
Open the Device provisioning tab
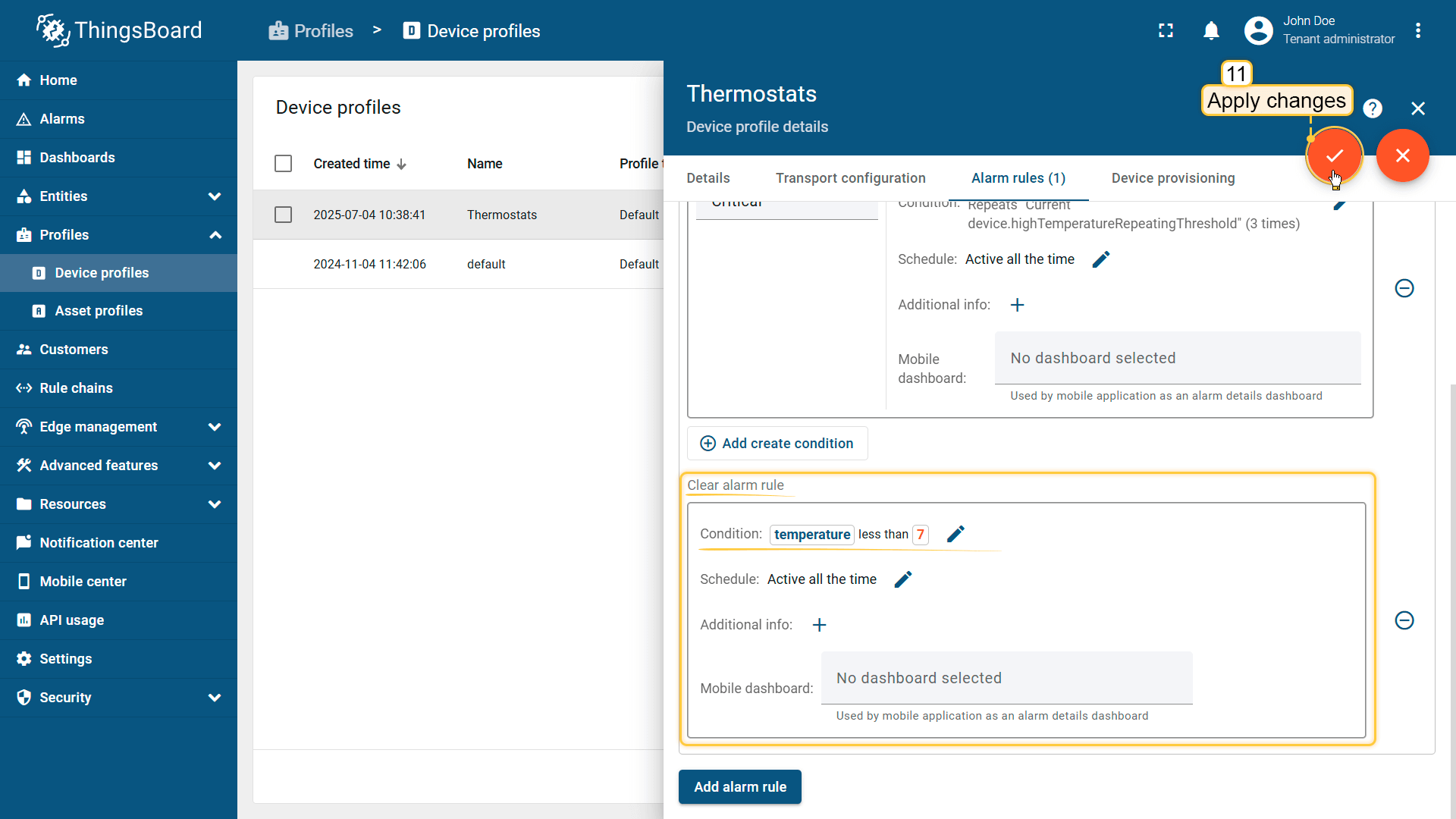[x=1172, y=178]
